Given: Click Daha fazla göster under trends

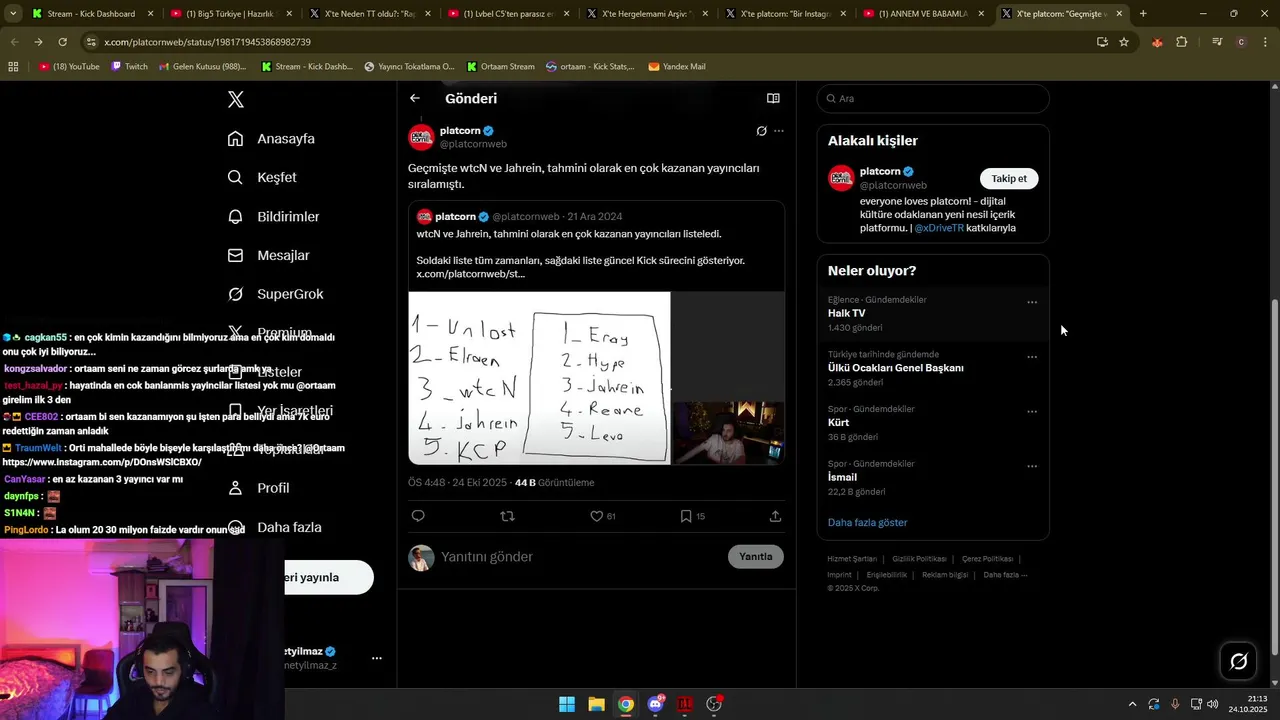Looking at the screenshot, I should [x=867, y=522].
